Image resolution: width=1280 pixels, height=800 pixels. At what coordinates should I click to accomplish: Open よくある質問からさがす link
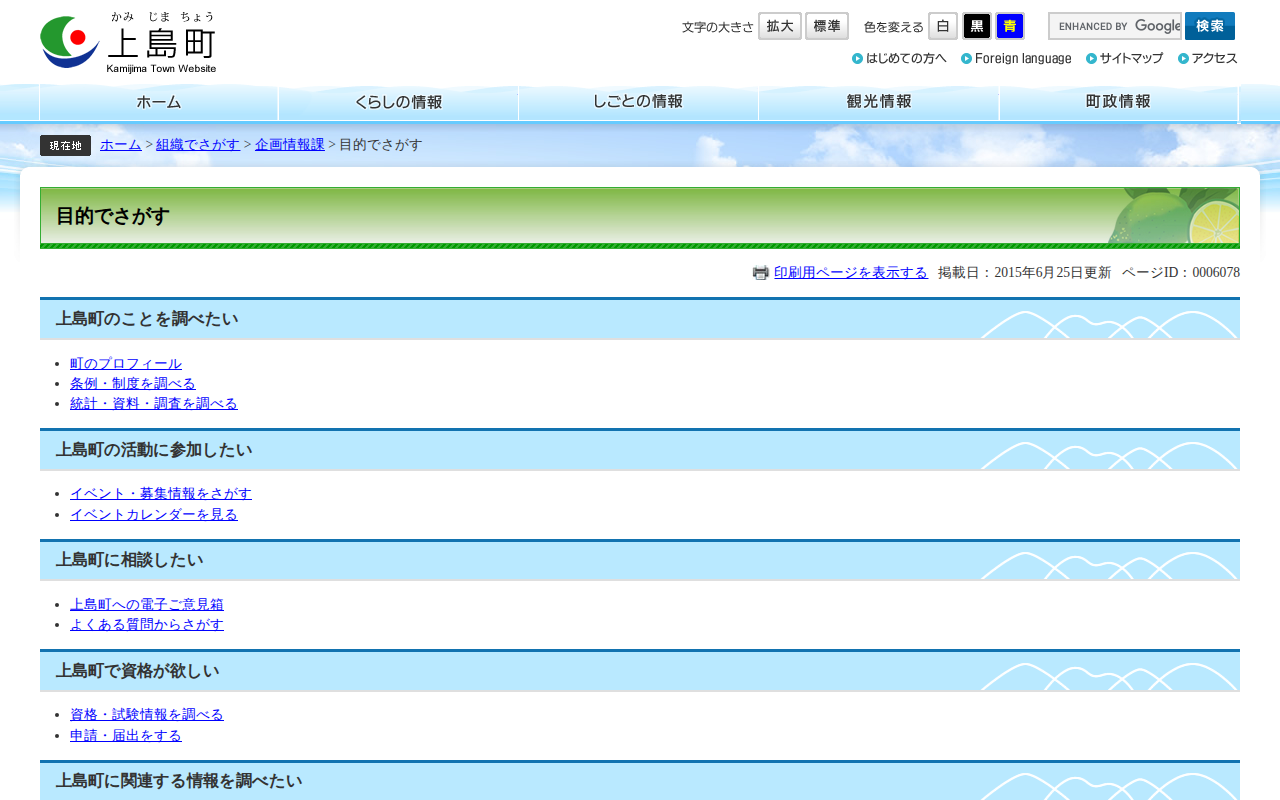pos(147,625)
